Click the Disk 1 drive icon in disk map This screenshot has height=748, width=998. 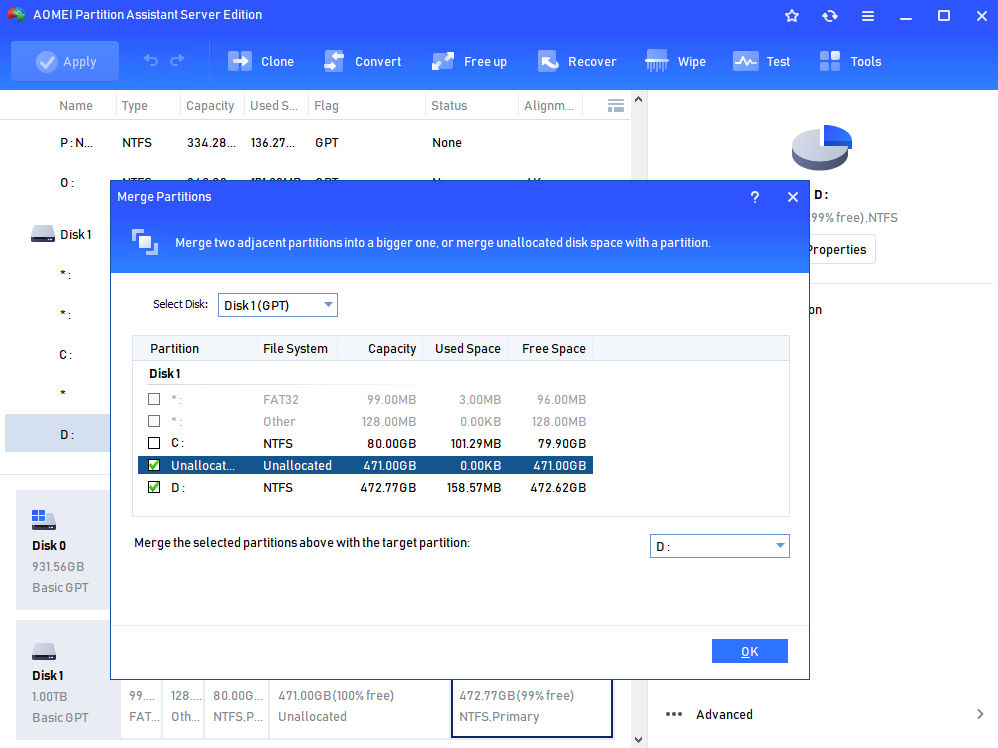[44, 651]
